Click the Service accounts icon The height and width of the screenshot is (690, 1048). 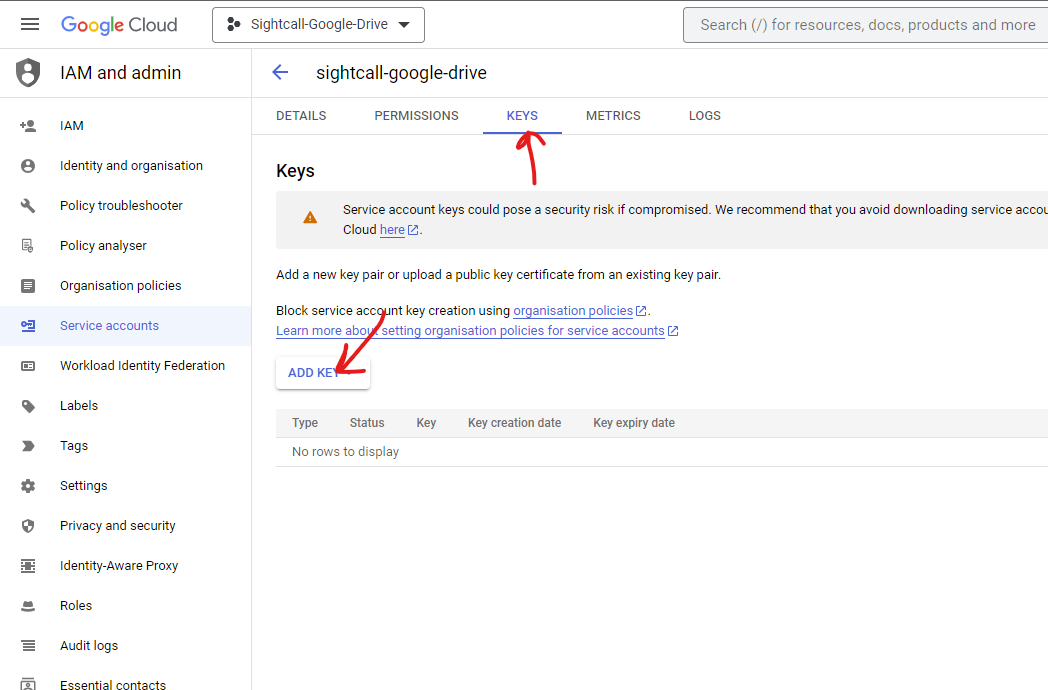tap(28, 326)
